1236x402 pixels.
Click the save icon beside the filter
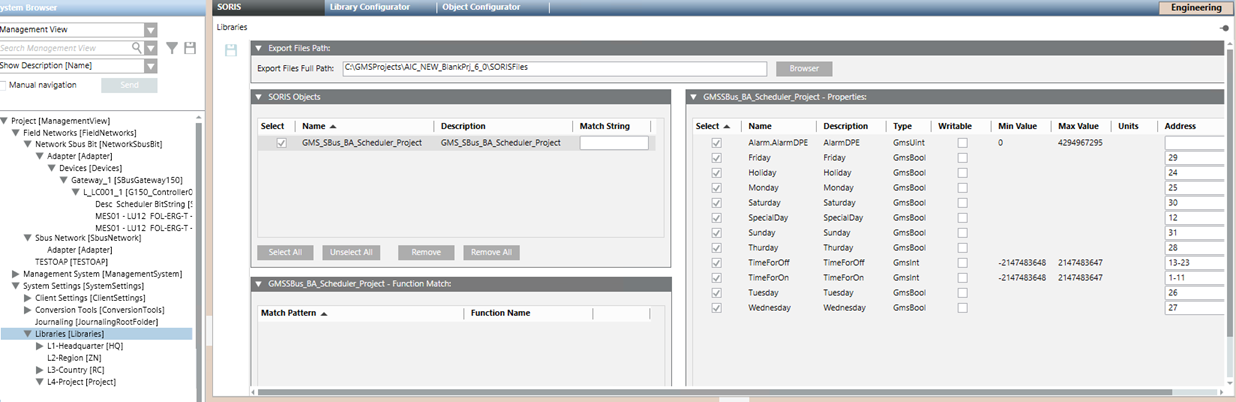(x=190, y=47)
